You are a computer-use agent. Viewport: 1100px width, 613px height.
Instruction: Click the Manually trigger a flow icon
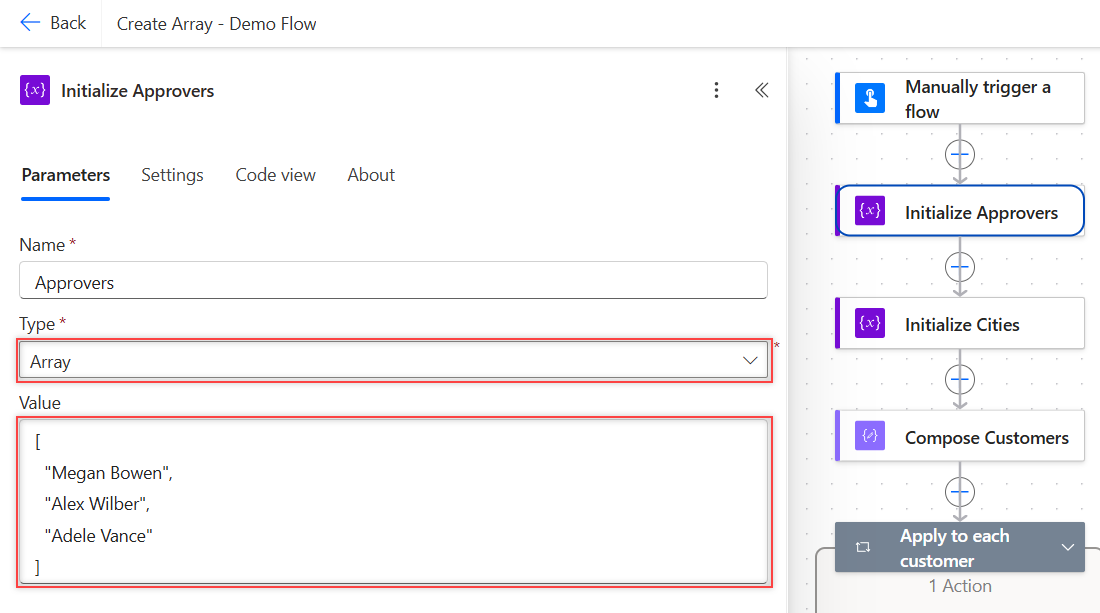pyautogui.click(x=870, y=98)
